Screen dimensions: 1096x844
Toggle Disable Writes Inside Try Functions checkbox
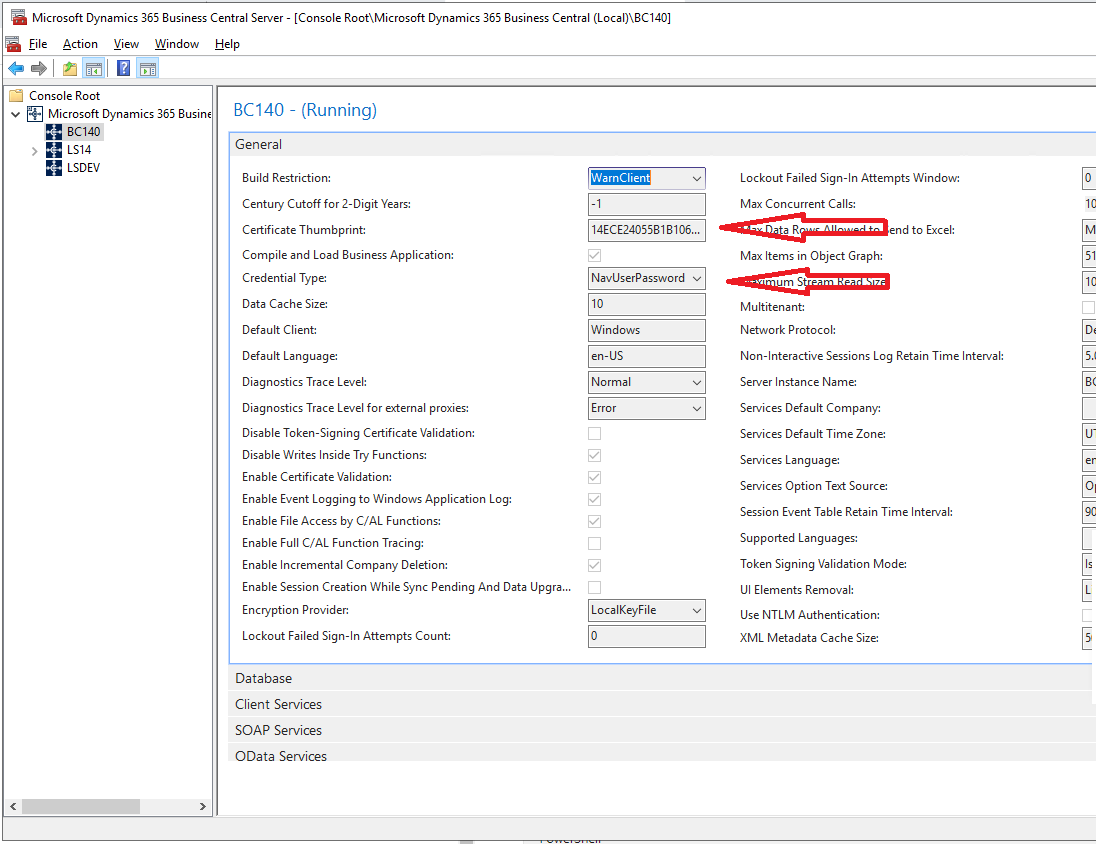click(595, 456)
